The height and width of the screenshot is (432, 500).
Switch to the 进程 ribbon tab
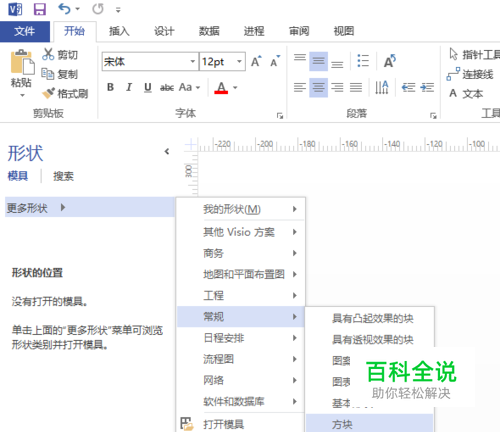coord(254,31)
